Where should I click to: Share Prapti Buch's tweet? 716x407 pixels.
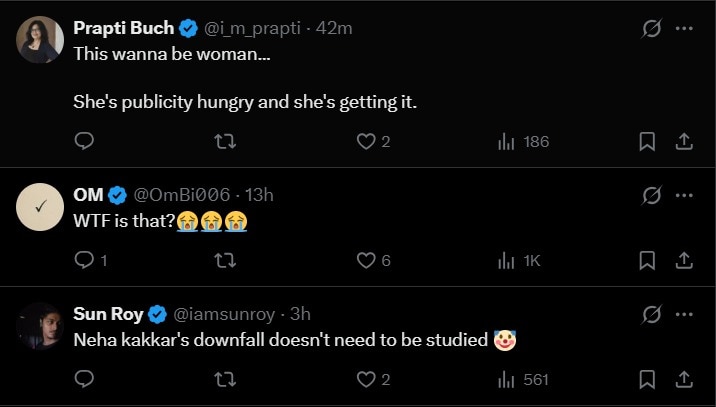point(685,141)
